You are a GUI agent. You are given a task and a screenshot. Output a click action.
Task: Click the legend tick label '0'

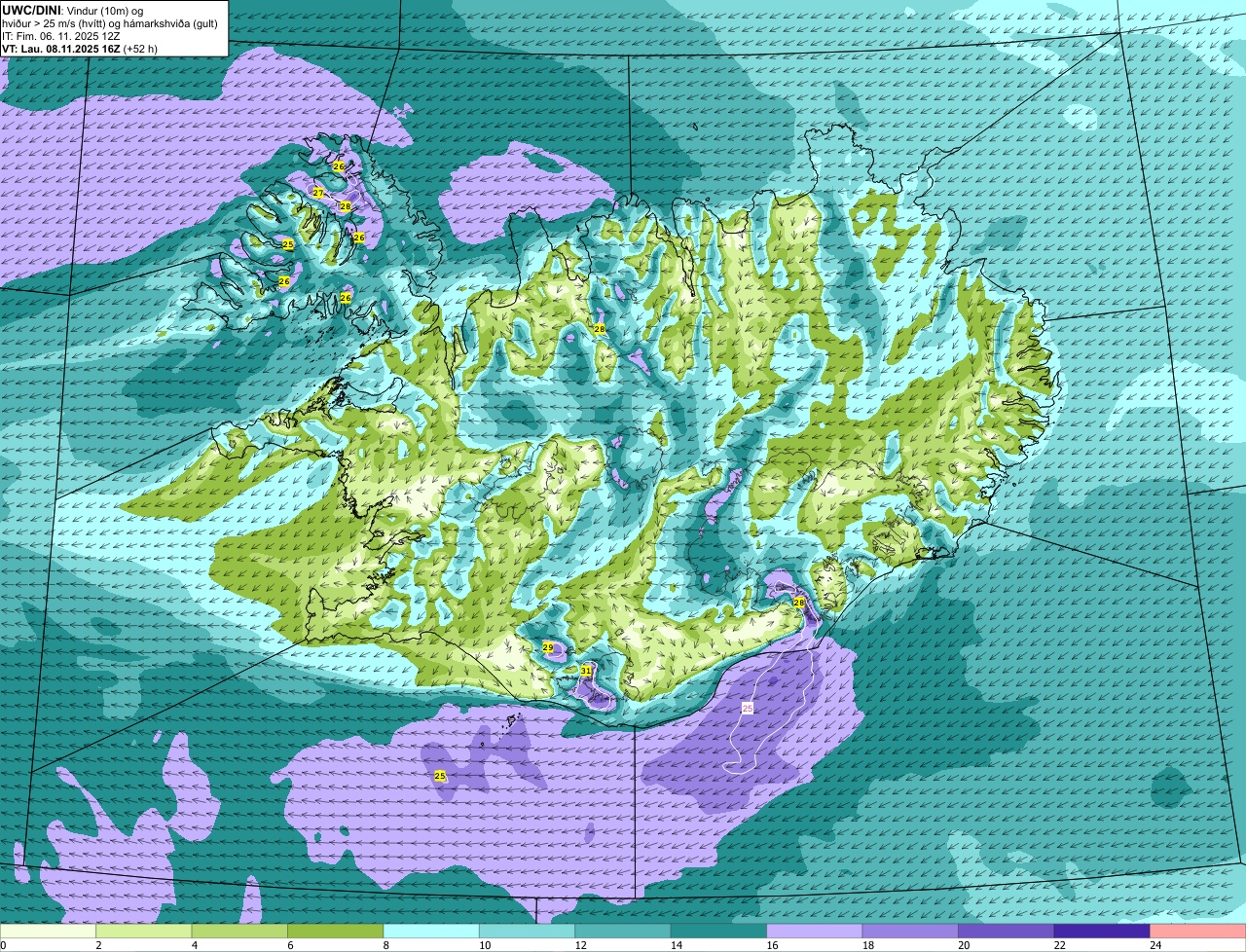[x=3, y=945]
